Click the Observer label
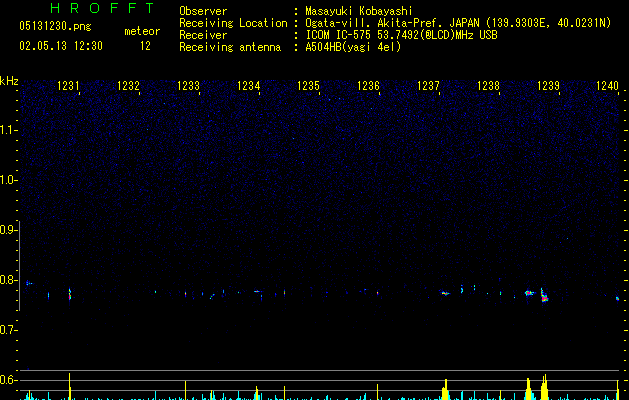 [x=203, y=11]
